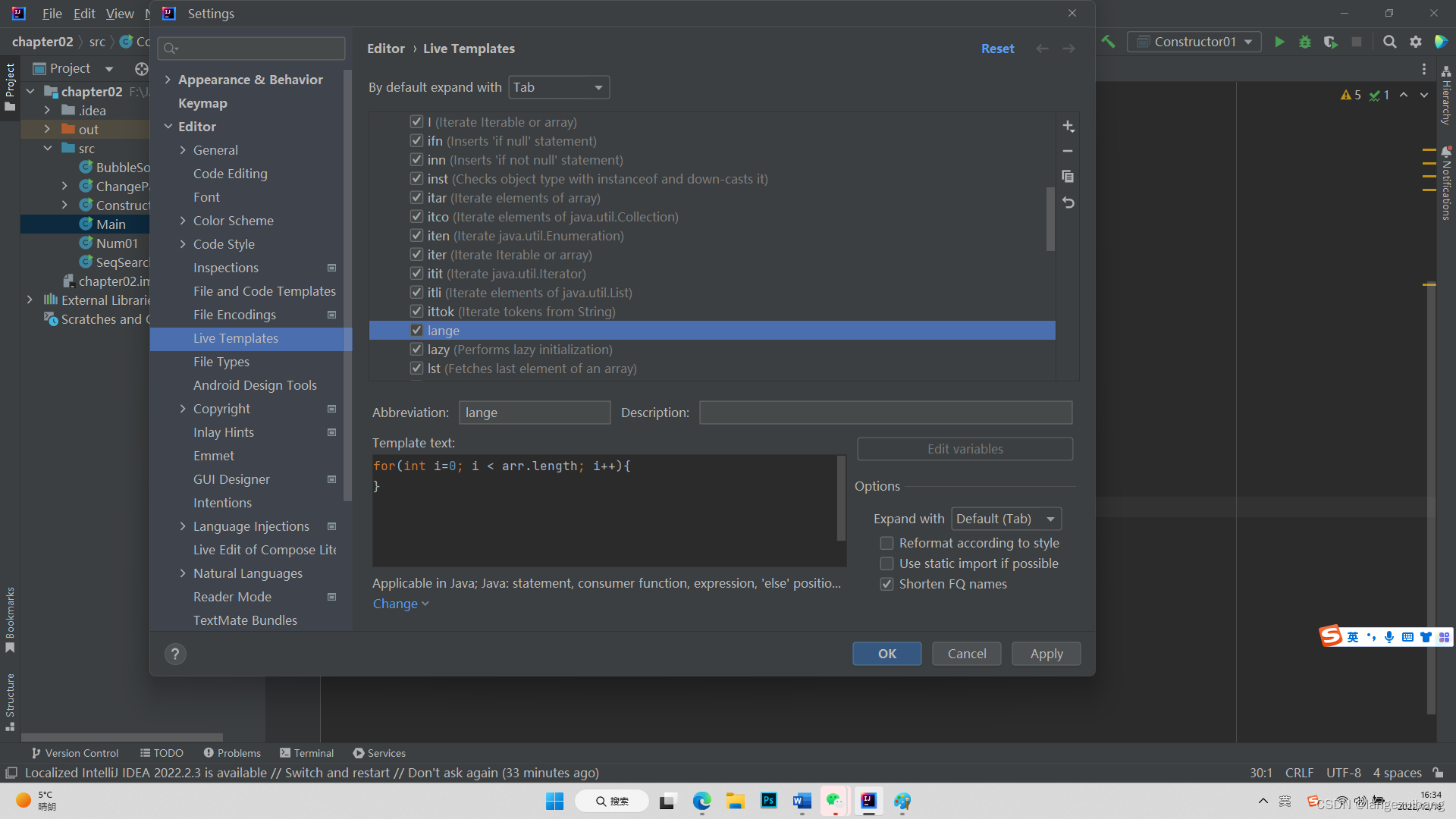Click the Apply button

[x=1046, y=654]
